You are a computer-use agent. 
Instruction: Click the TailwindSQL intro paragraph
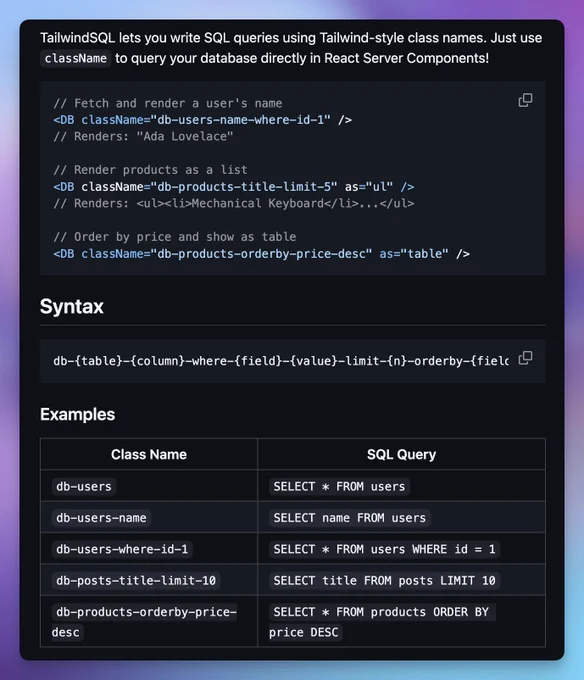tap(291, 48)
